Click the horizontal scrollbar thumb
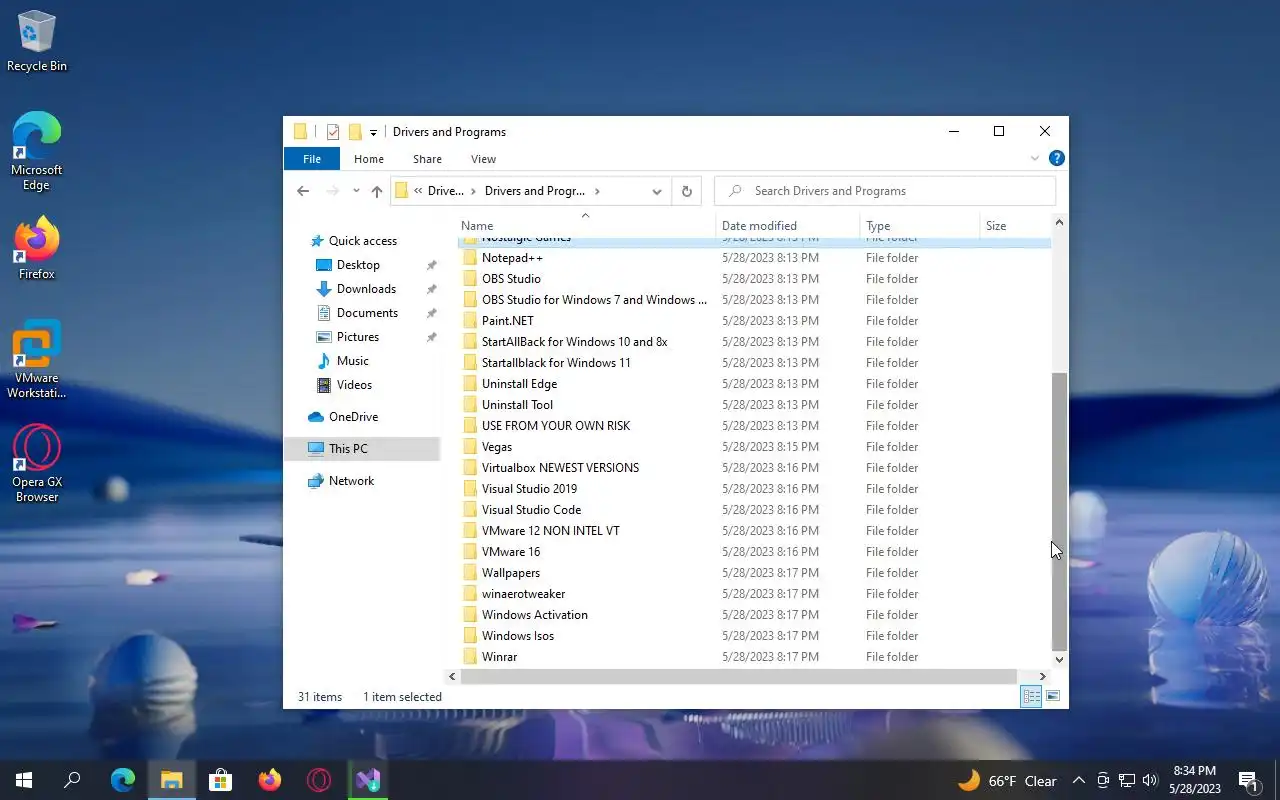The width and height of the screenshot is (1280, 800). (738, 677)
